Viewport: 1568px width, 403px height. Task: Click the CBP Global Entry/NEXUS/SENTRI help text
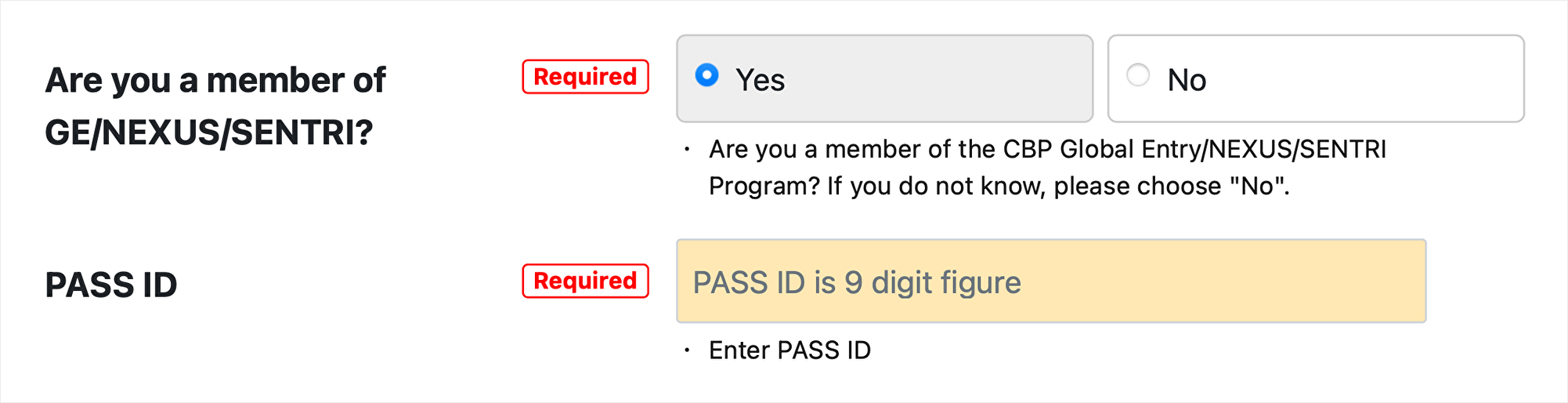(1047, 149)
